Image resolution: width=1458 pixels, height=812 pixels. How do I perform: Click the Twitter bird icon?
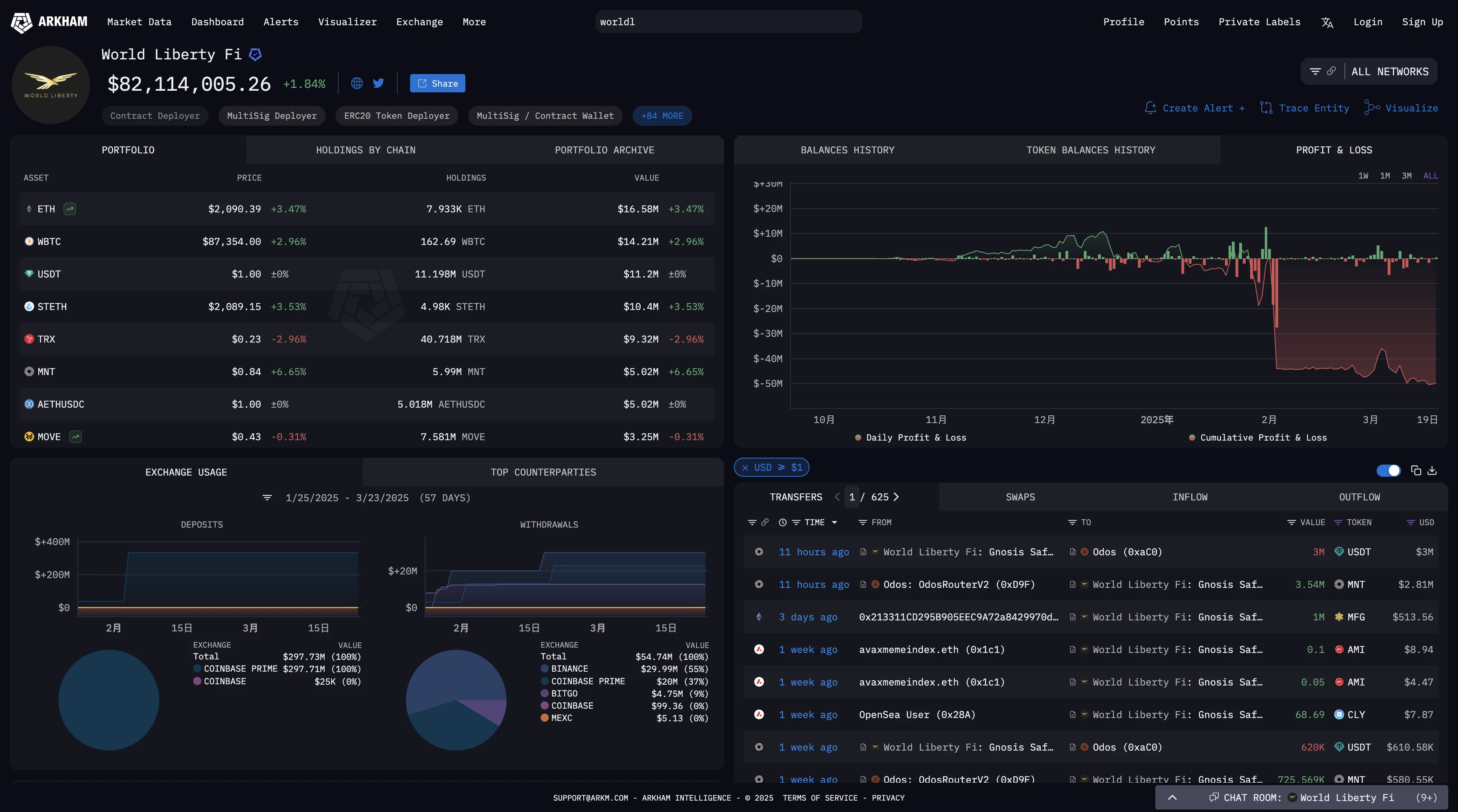(x=379, y=83)
